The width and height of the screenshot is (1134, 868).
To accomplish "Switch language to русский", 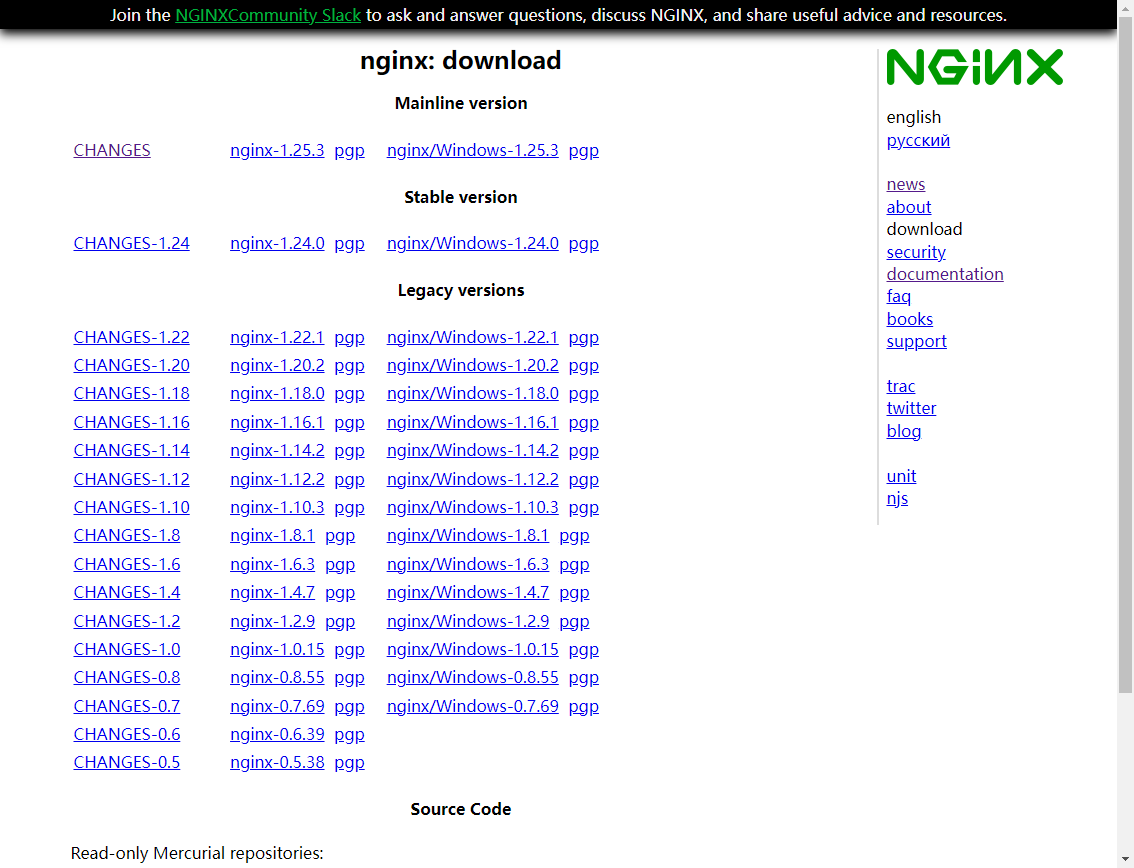I will [918, 140].
